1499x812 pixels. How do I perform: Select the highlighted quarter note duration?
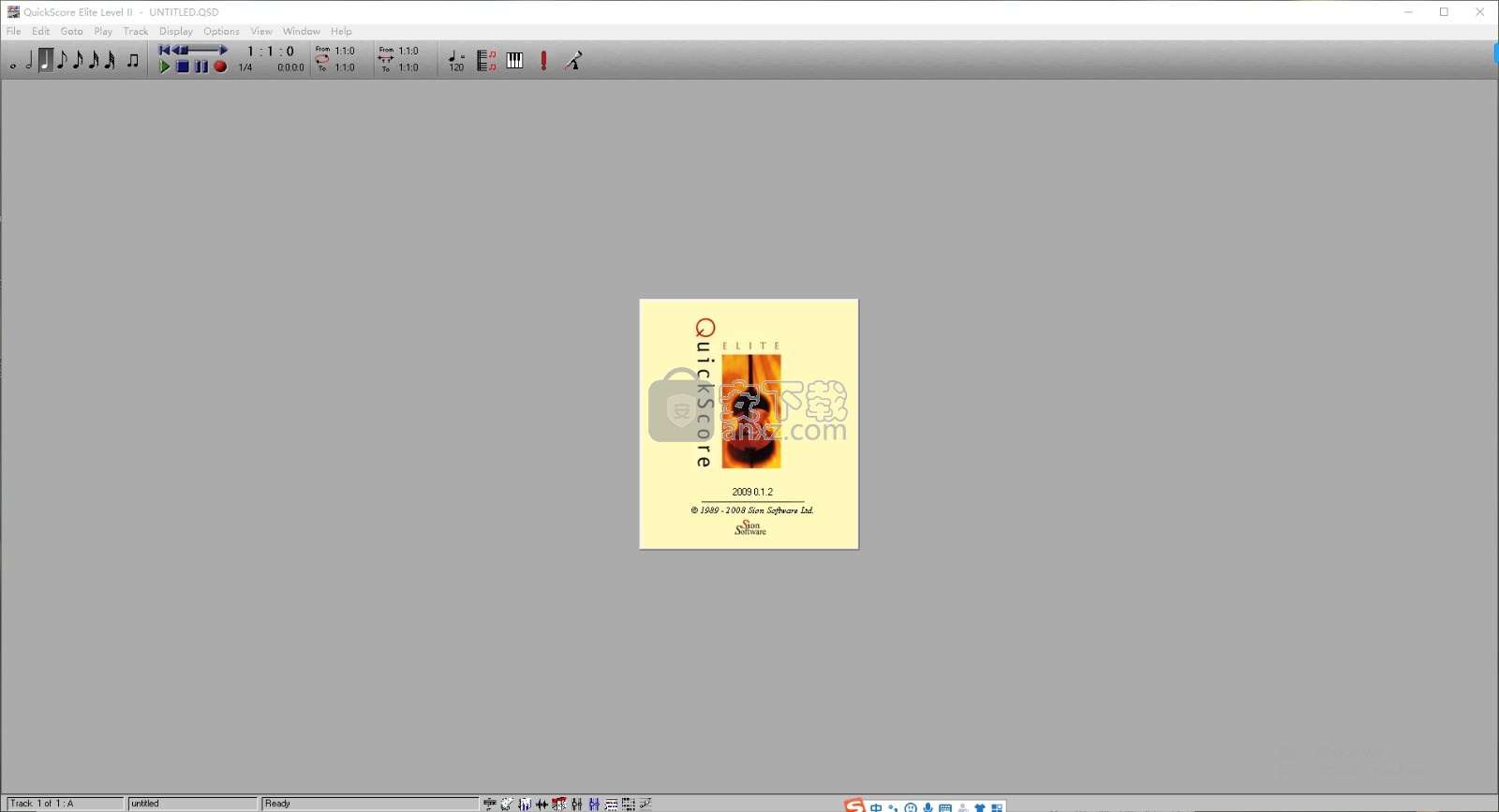tap(45, 61)
